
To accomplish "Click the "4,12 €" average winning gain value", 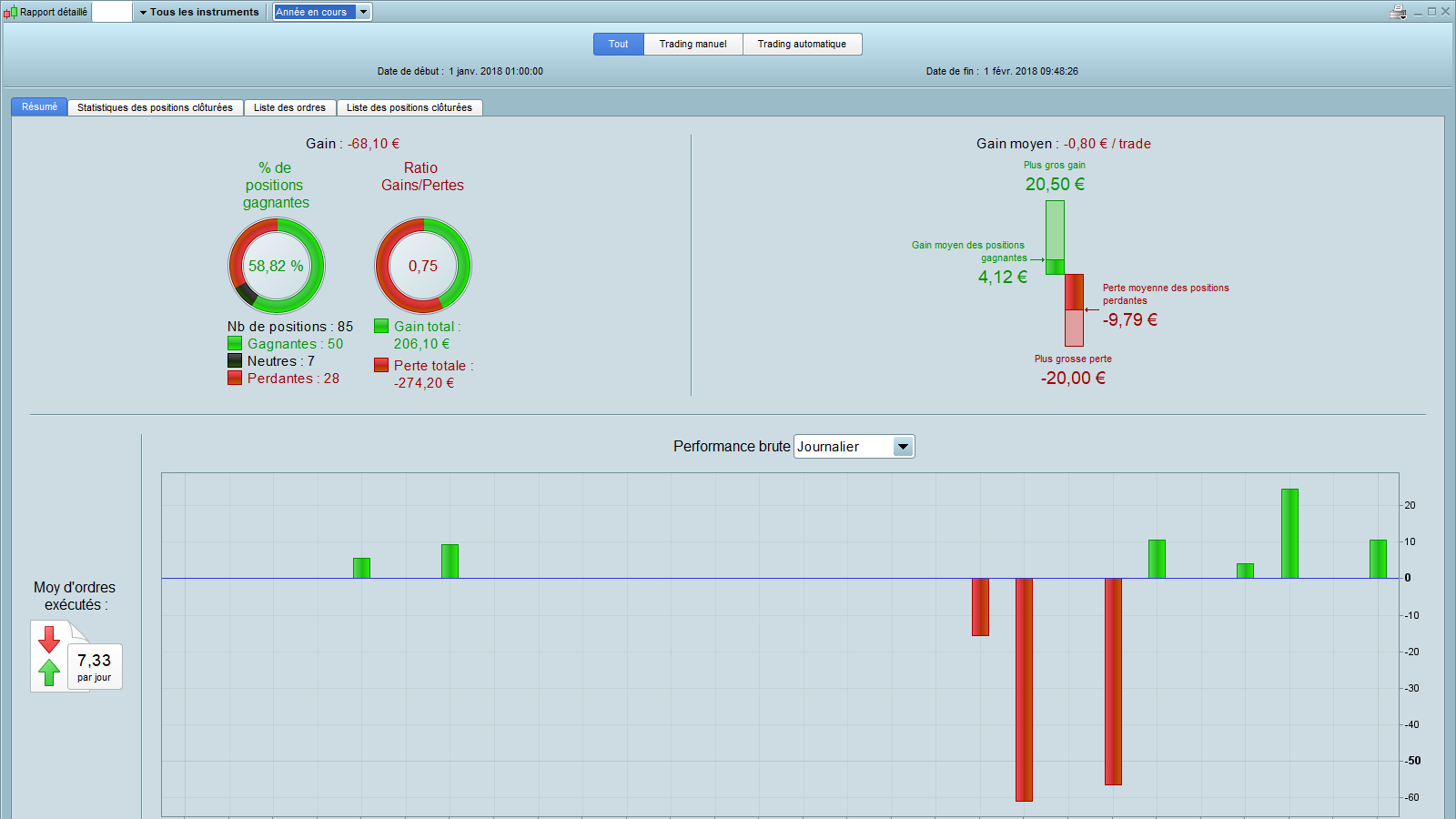I will coord(1003,277).
